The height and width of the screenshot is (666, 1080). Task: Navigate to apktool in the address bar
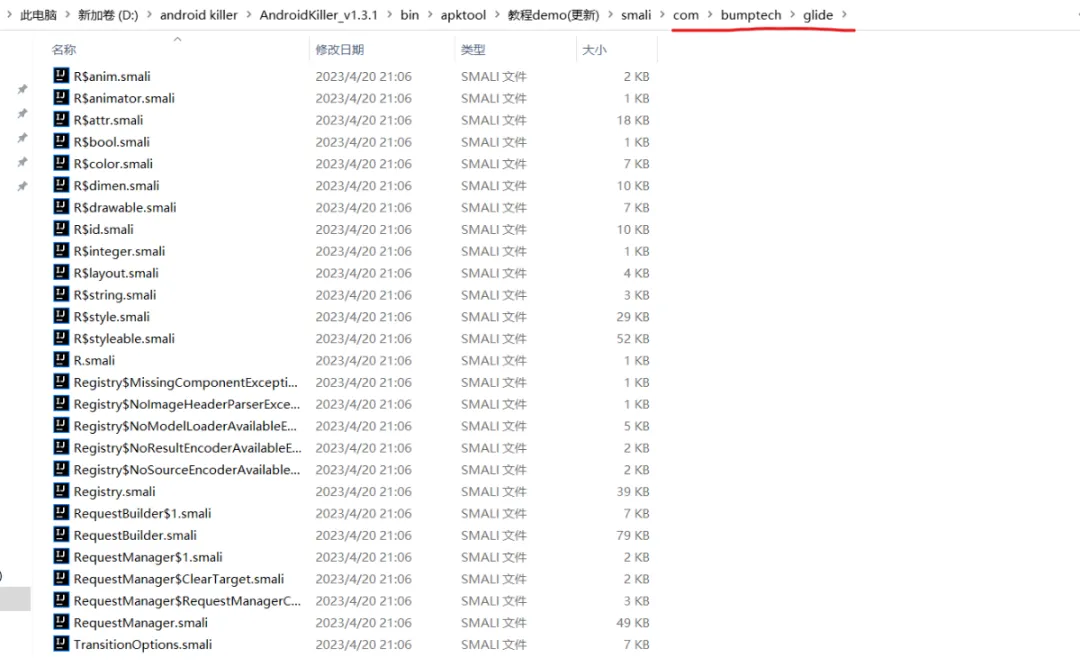[464, 15]
